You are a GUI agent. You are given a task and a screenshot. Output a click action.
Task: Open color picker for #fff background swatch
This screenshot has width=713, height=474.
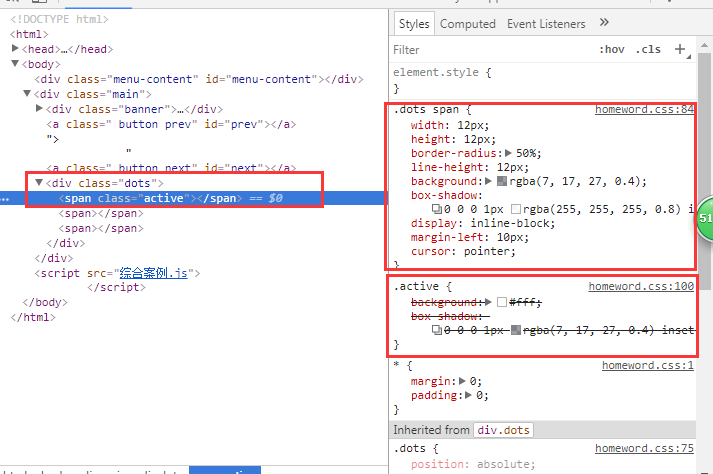click(502, 302)
